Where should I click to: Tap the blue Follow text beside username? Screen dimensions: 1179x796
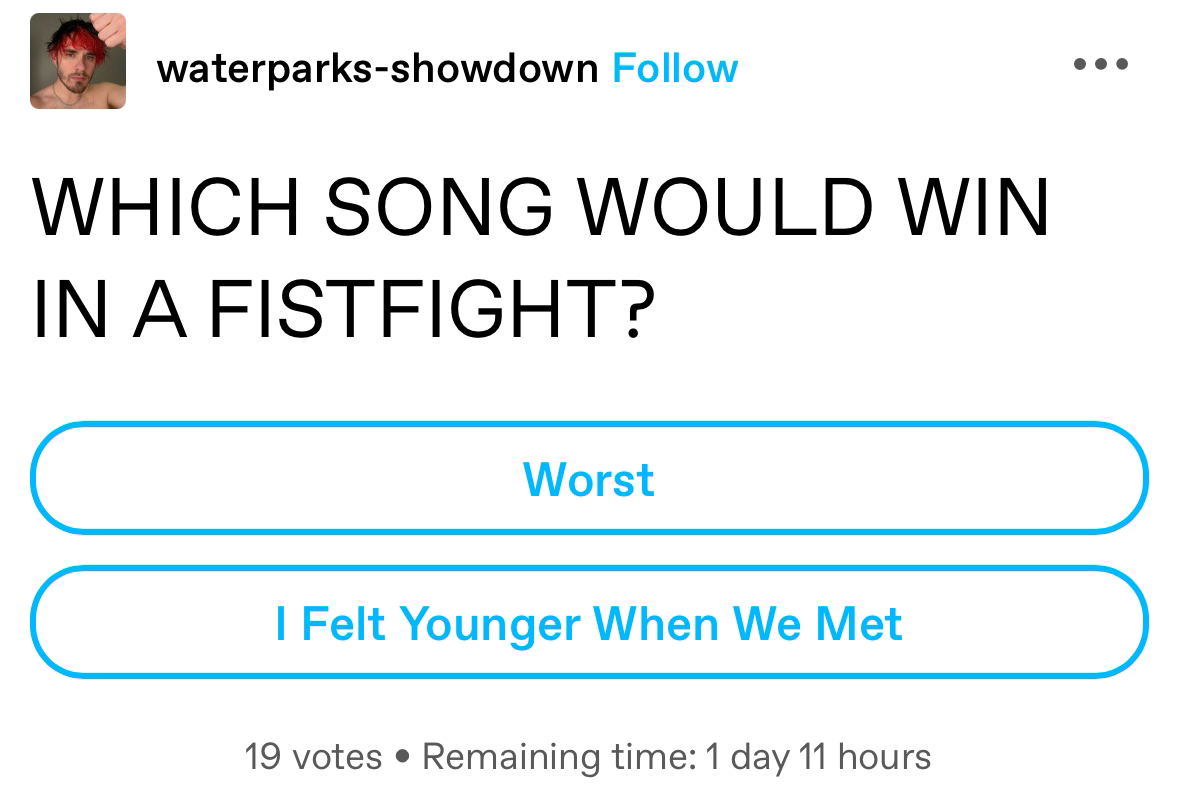675,68
